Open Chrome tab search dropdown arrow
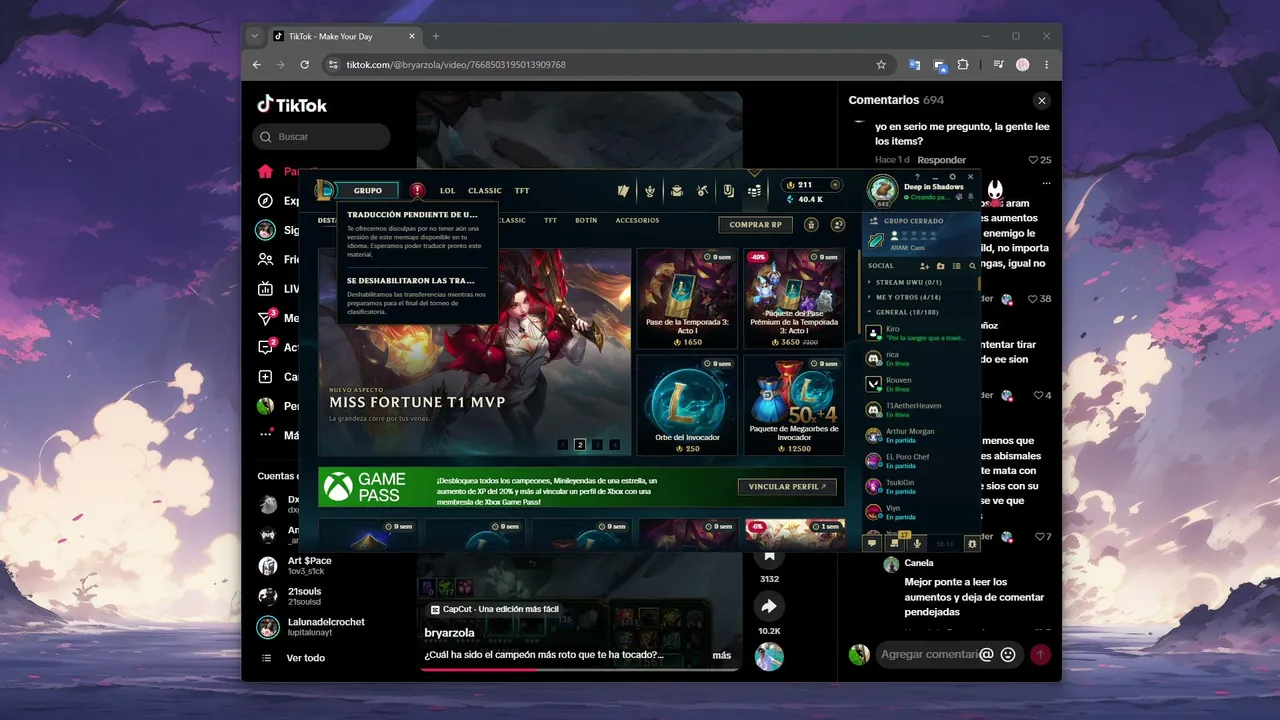The width and height of the screenshot is (1280, 720). [x=255, y=36]
